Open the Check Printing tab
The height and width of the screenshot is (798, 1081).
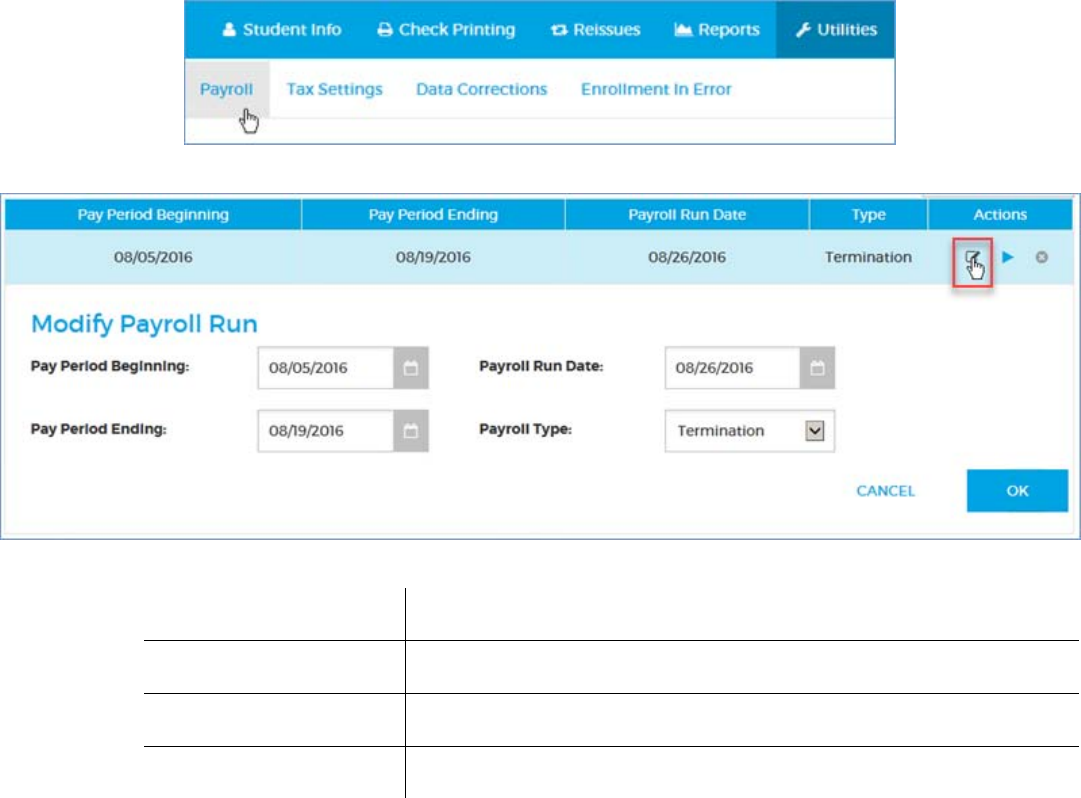pyautogui.click(x=446, y=30)
